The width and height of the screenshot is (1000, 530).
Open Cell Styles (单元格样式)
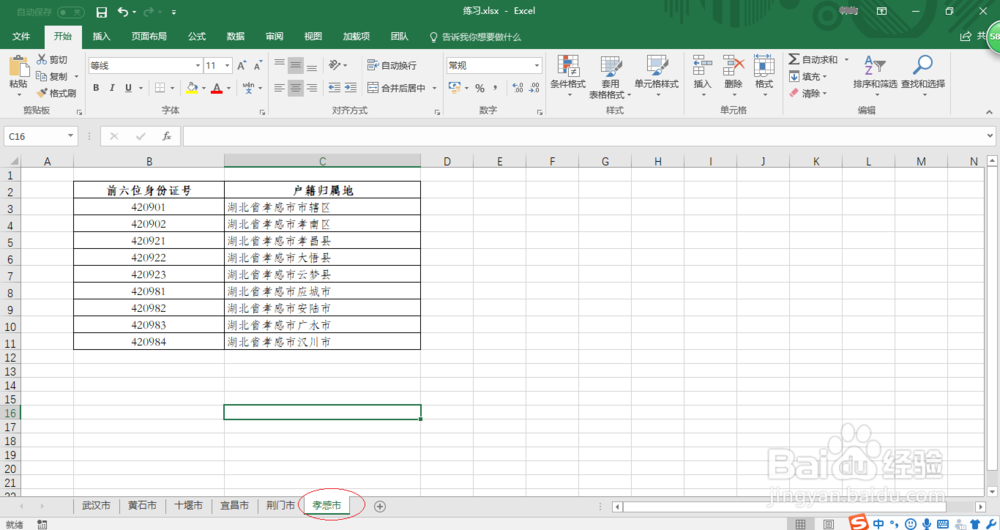656,75
